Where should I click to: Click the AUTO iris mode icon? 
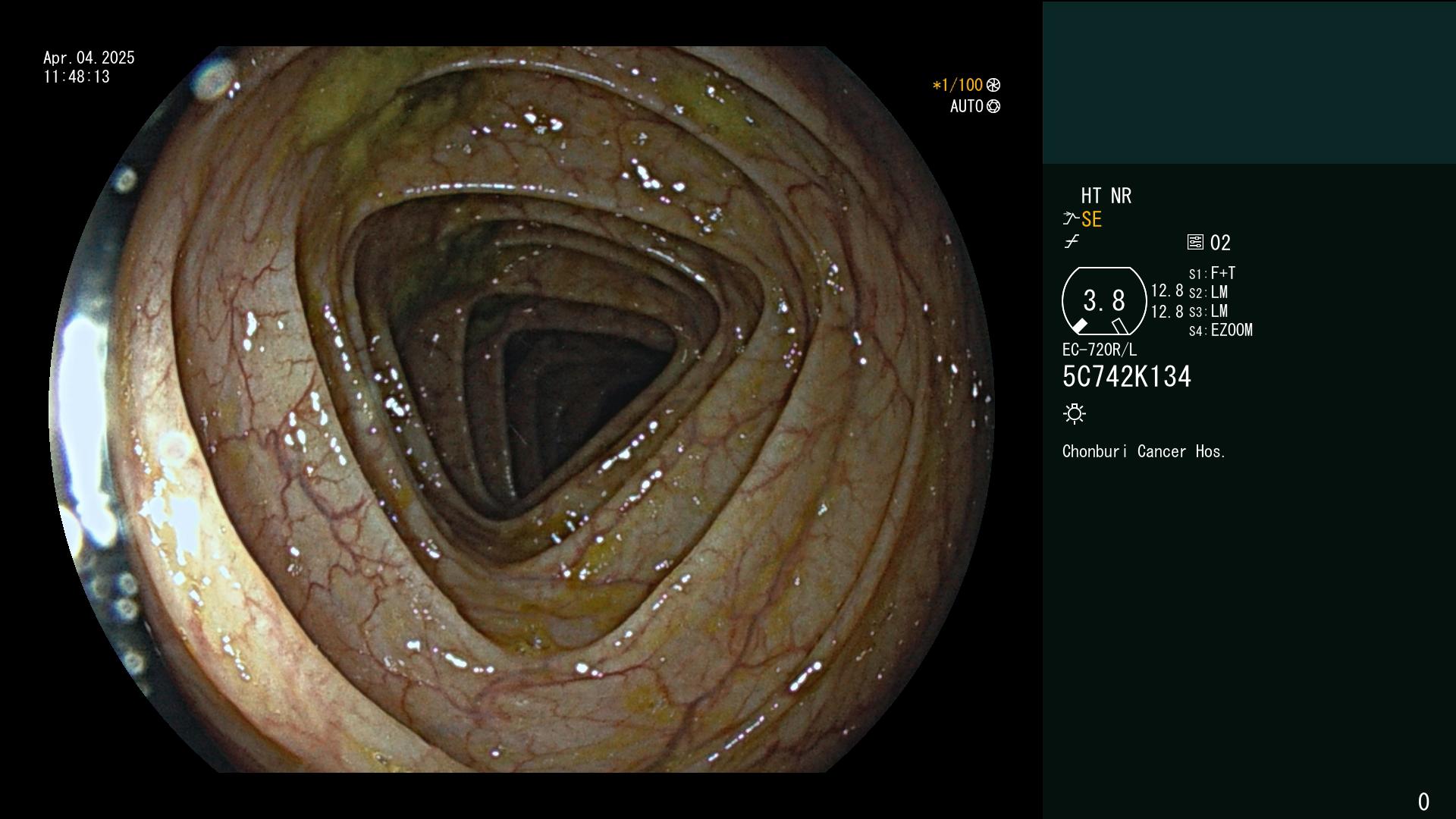point(993,106)
